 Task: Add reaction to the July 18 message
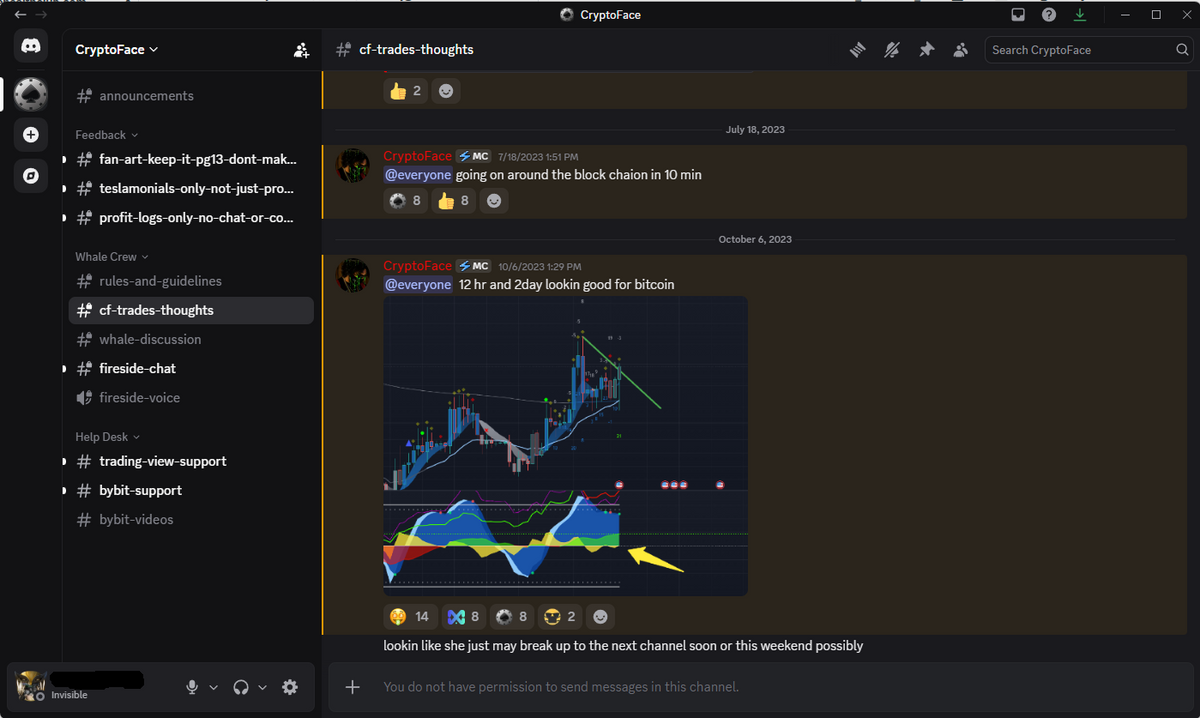tap(494, 200)
